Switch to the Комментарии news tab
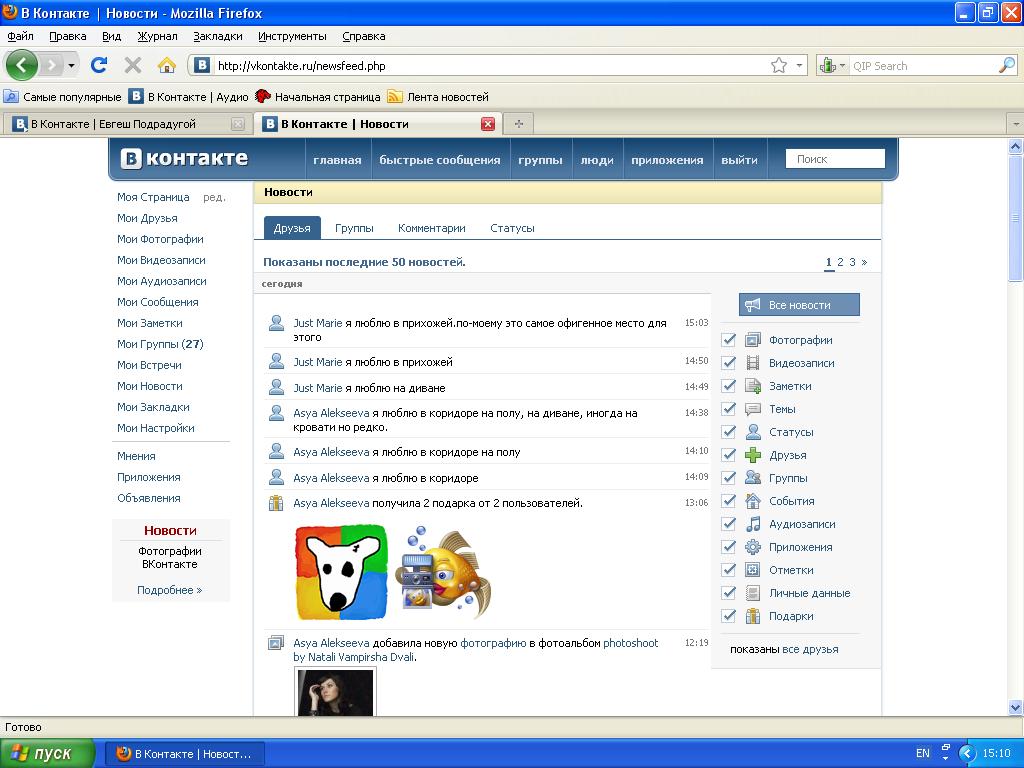This screenshot has height=768, width=1024. pyautogui.click(x=432, y=228)
